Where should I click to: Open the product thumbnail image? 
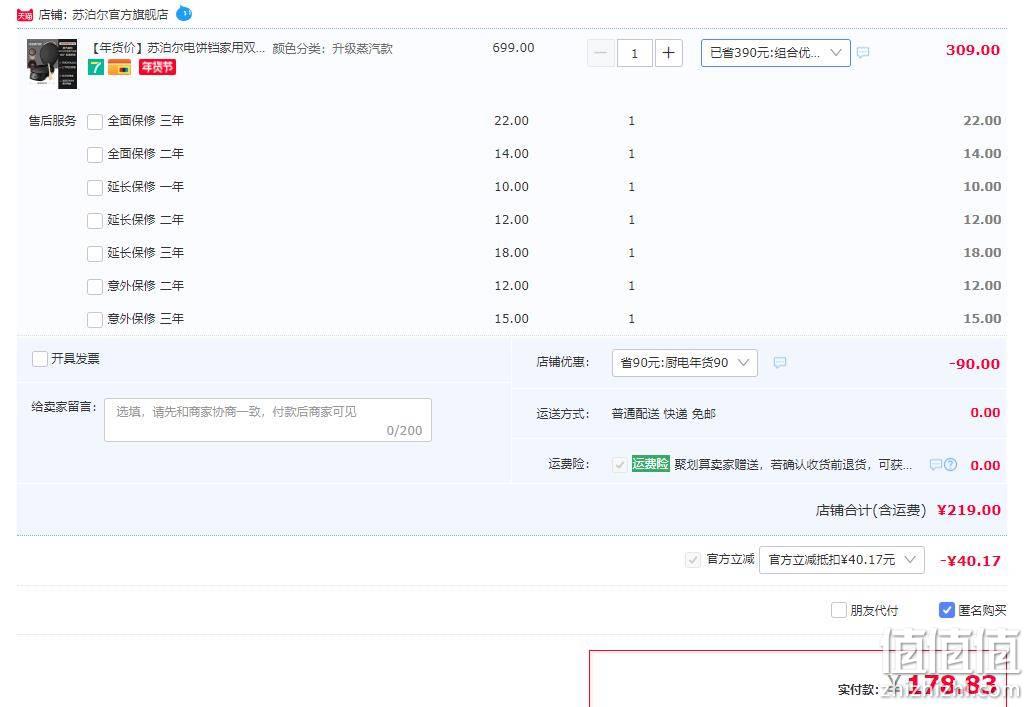[52, 64]
